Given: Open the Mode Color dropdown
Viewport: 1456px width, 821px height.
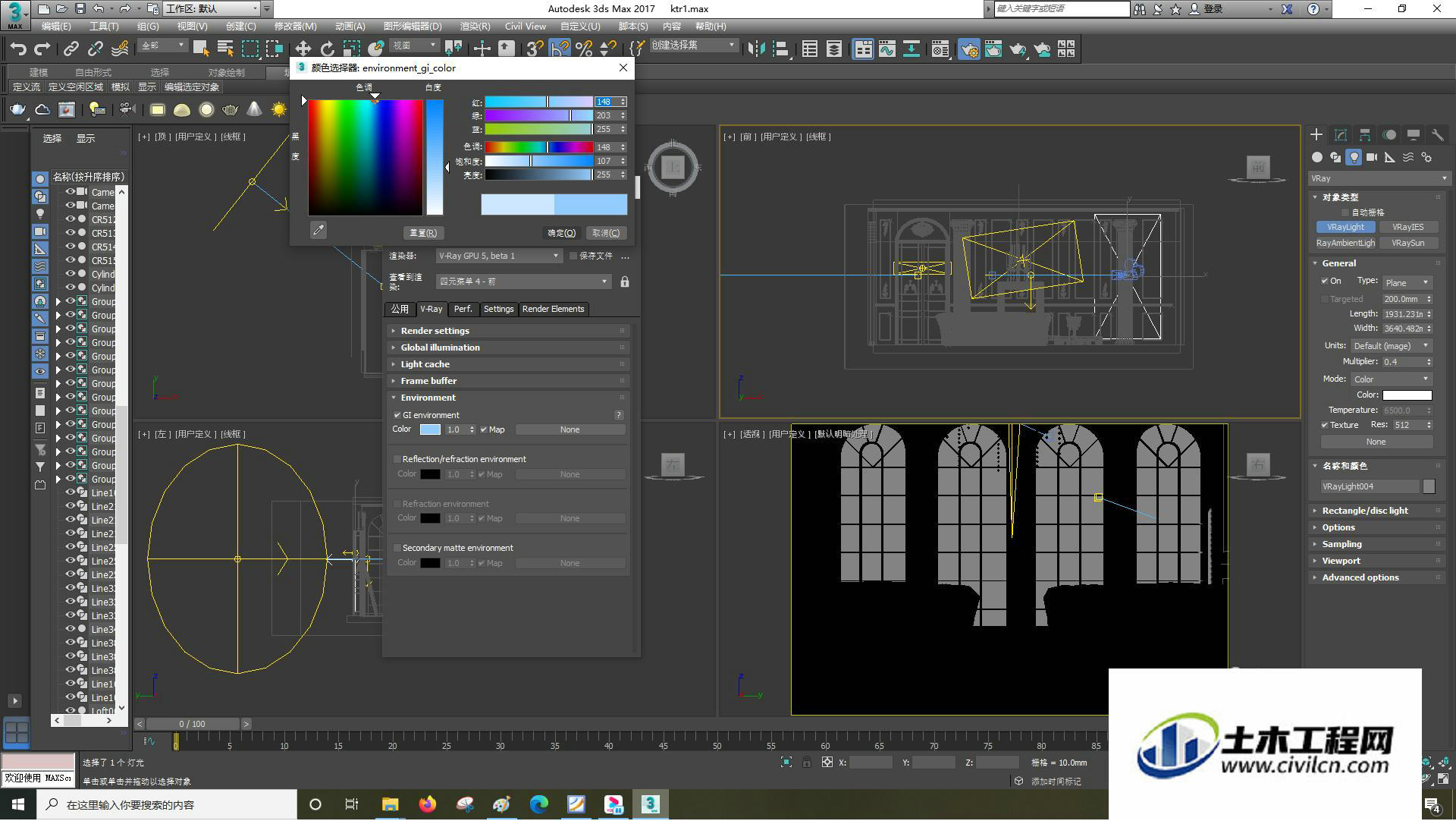Looking at the screenshot, I should click(1392, 379).
